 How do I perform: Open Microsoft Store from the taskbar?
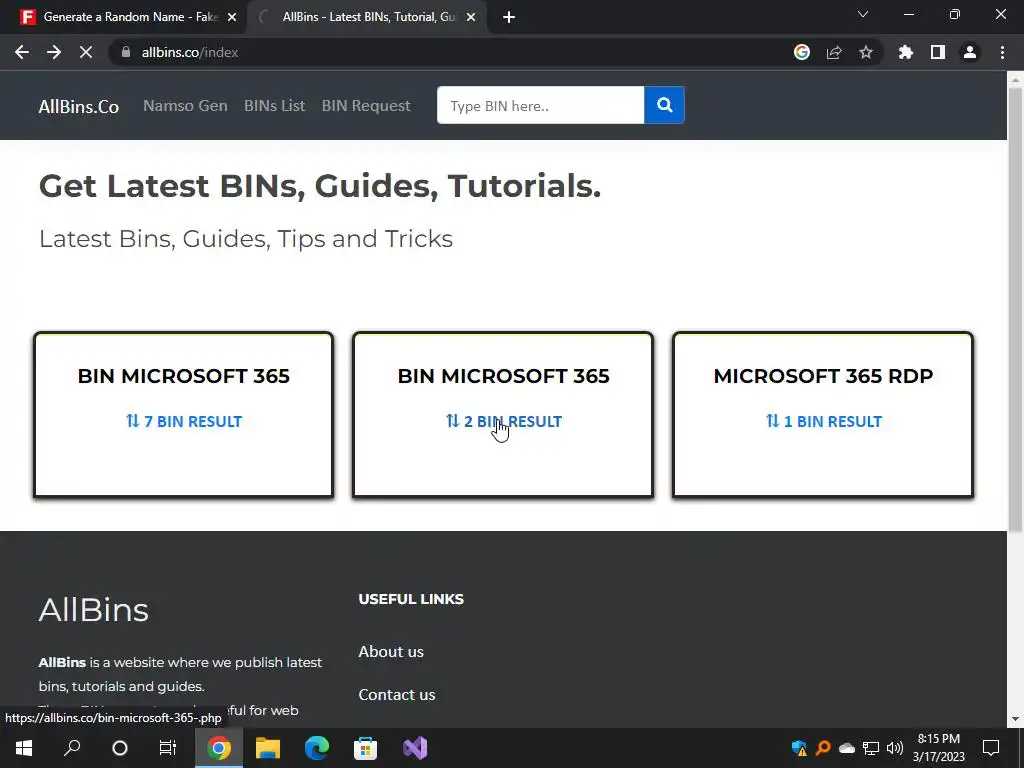point(366,748)
